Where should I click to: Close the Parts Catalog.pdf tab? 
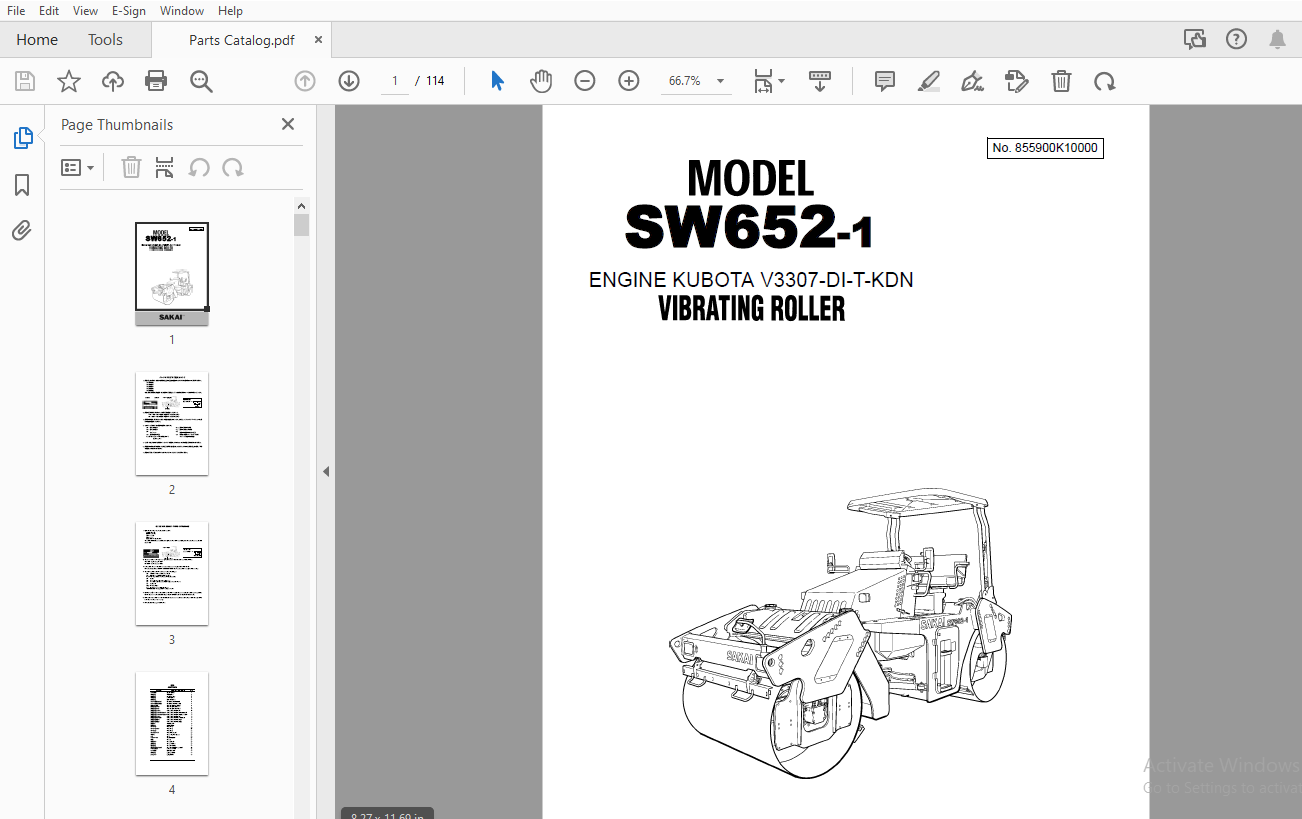(x=318, y=40)
